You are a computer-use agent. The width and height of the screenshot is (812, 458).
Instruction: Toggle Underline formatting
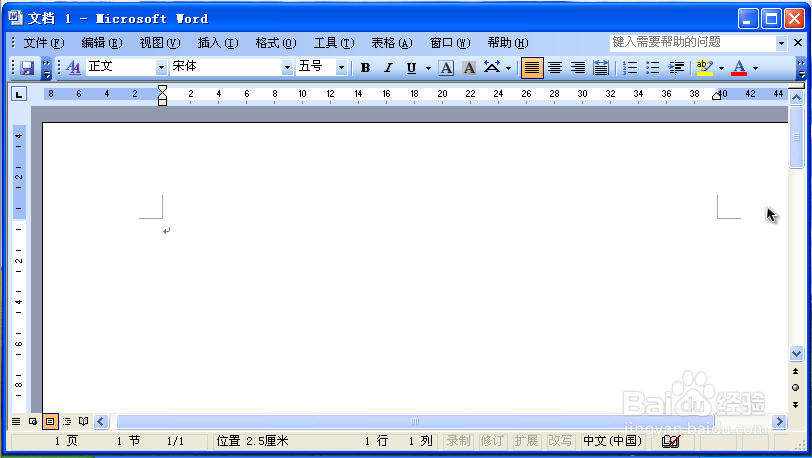[x=411, y=67]
